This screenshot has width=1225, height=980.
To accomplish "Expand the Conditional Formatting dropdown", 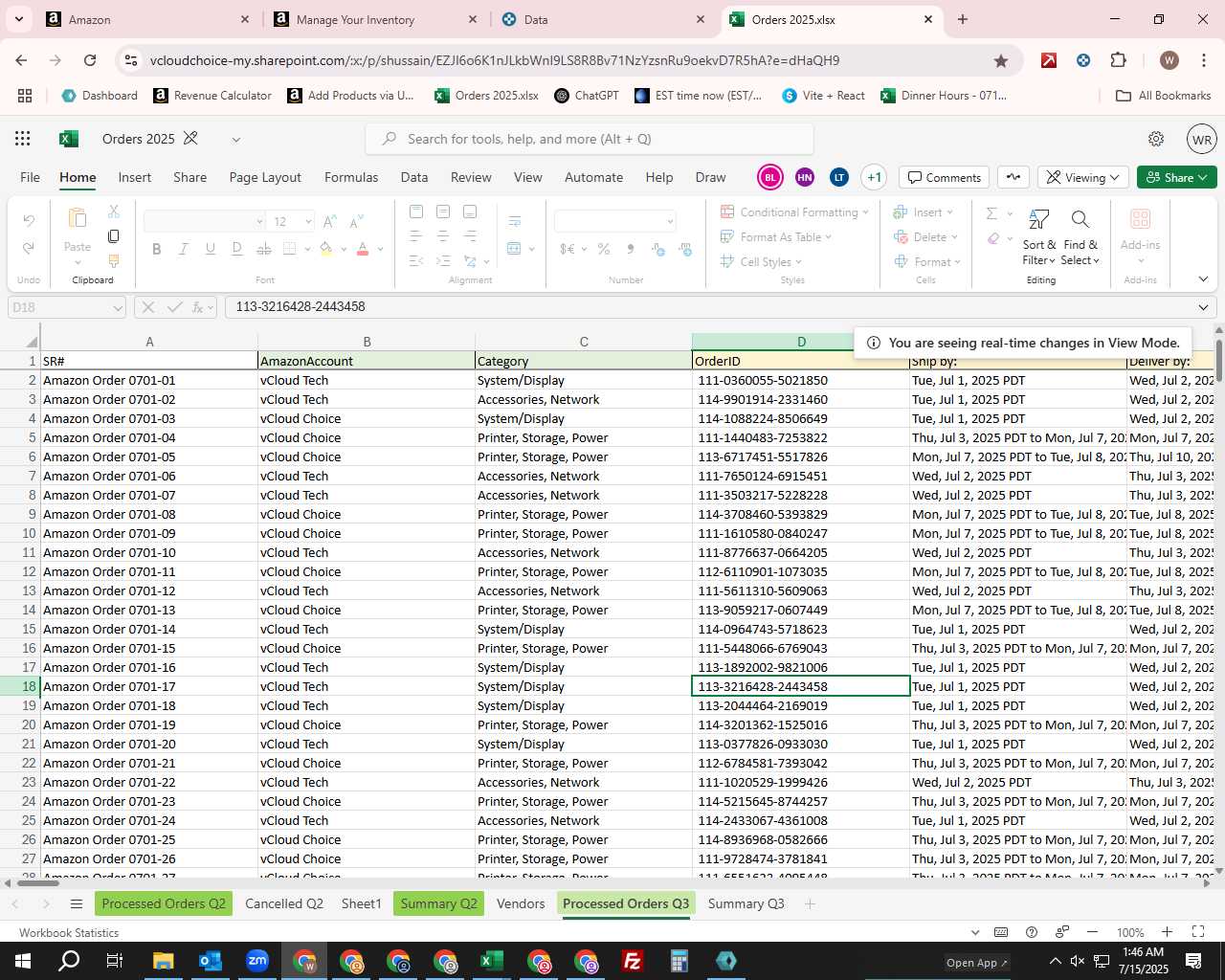I will point(865,212).
